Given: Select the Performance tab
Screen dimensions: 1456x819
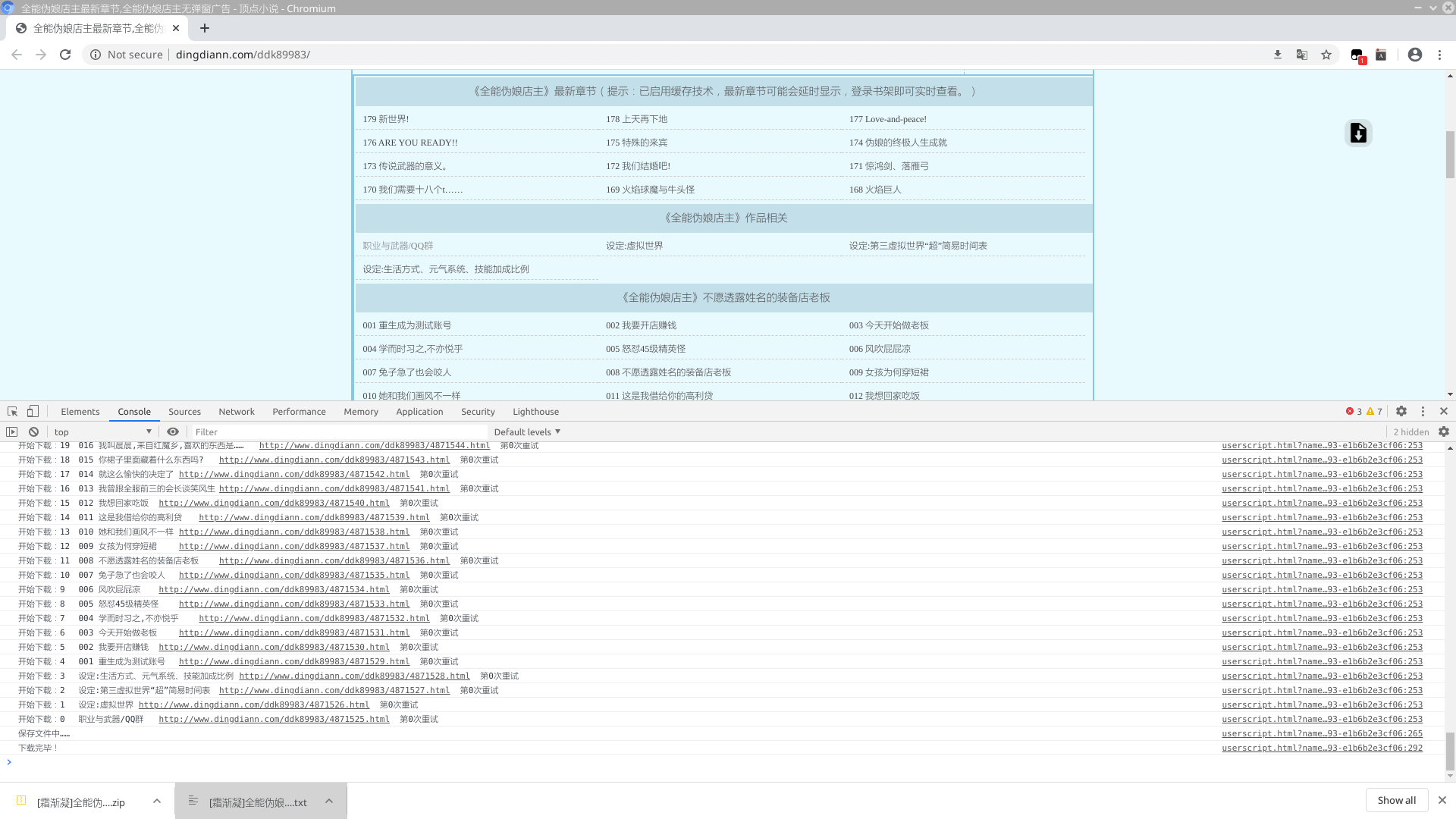Looking at the screenshot, I should pos(299,411).
